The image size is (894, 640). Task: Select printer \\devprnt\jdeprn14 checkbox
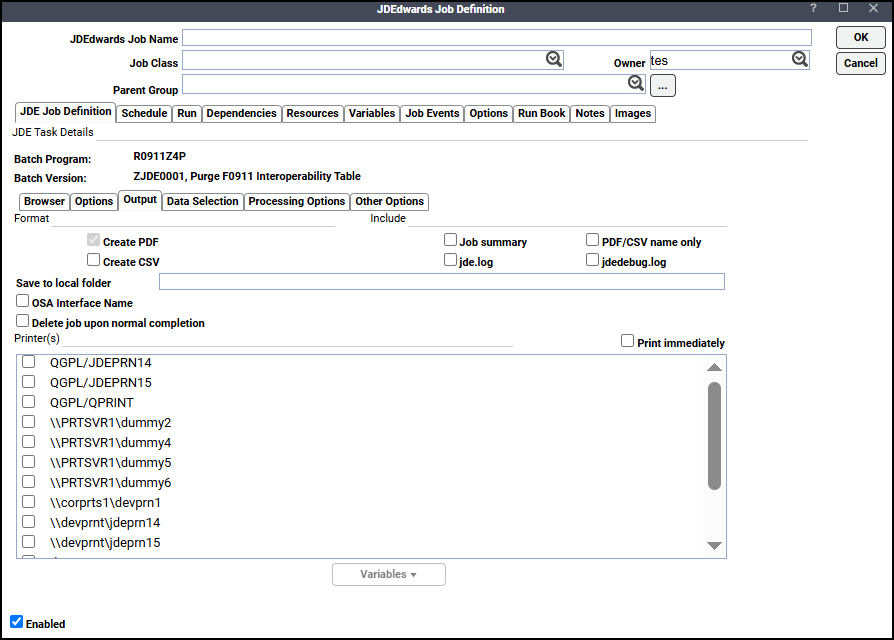tap(29, 521)
